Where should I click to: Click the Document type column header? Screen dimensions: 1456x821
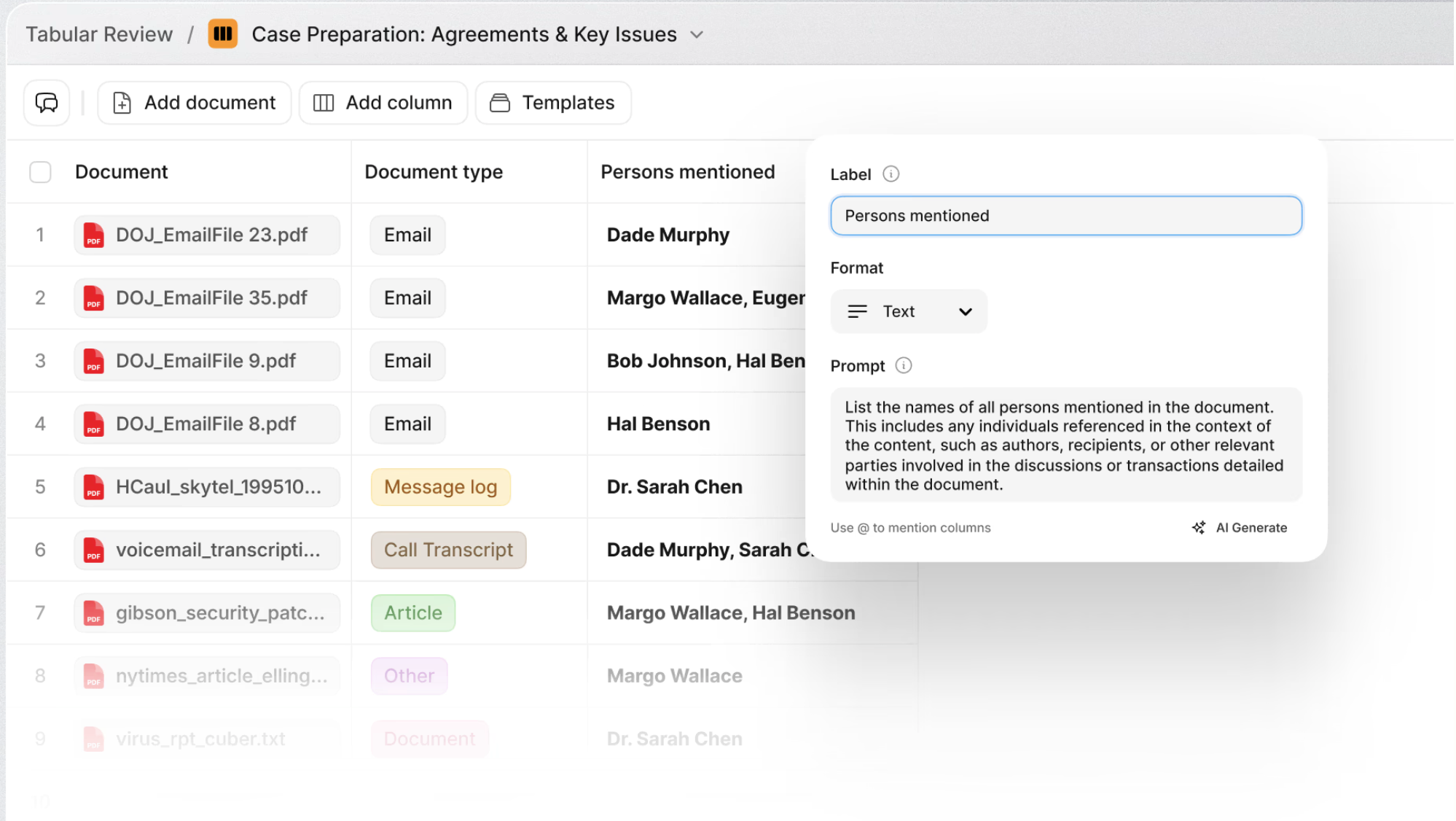(x=434, y=172)
